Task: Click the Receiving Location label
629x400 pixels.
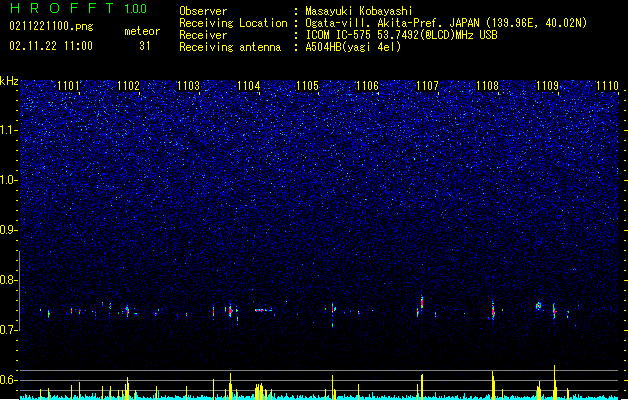Action: (x=233, y=23)
